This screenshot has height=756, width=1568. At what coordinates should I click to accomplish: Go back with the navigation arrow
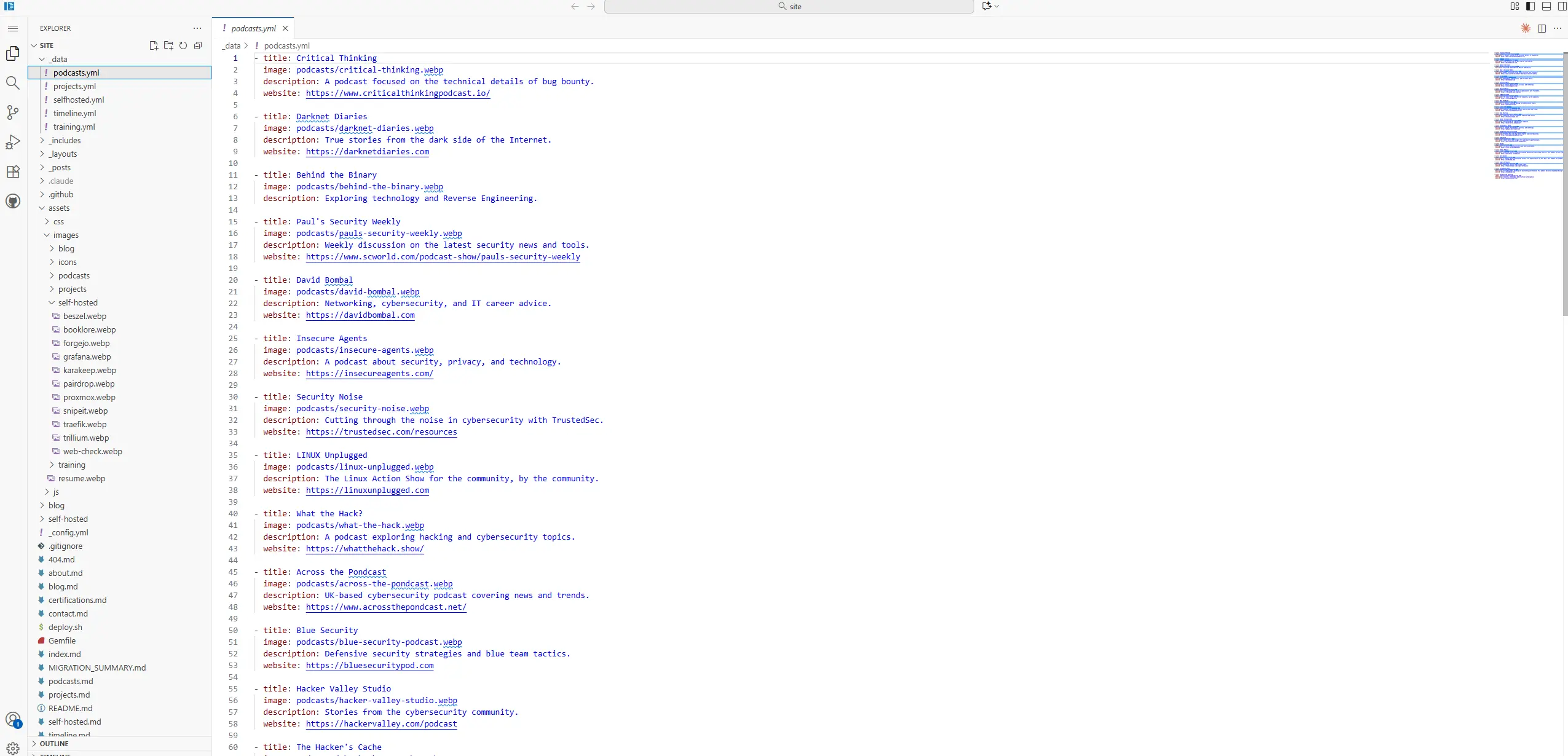[575, 6]
